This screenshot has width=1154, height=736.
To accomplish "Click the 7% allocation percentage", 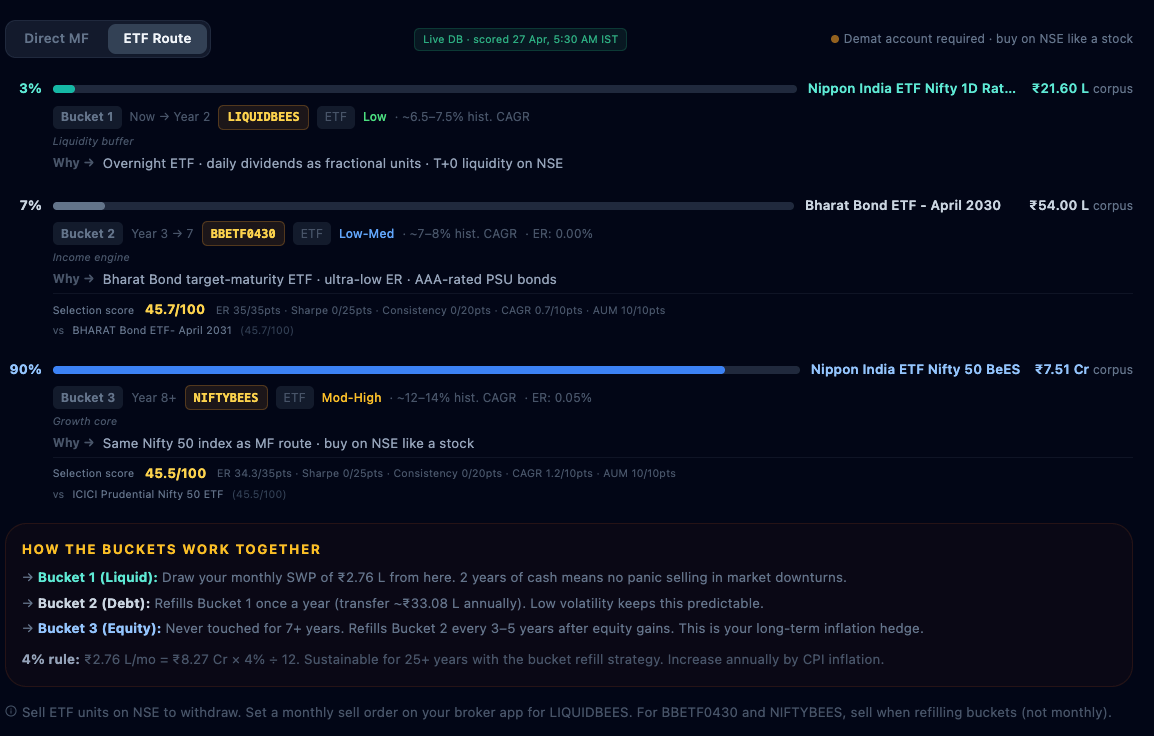I will click(30, 205).
